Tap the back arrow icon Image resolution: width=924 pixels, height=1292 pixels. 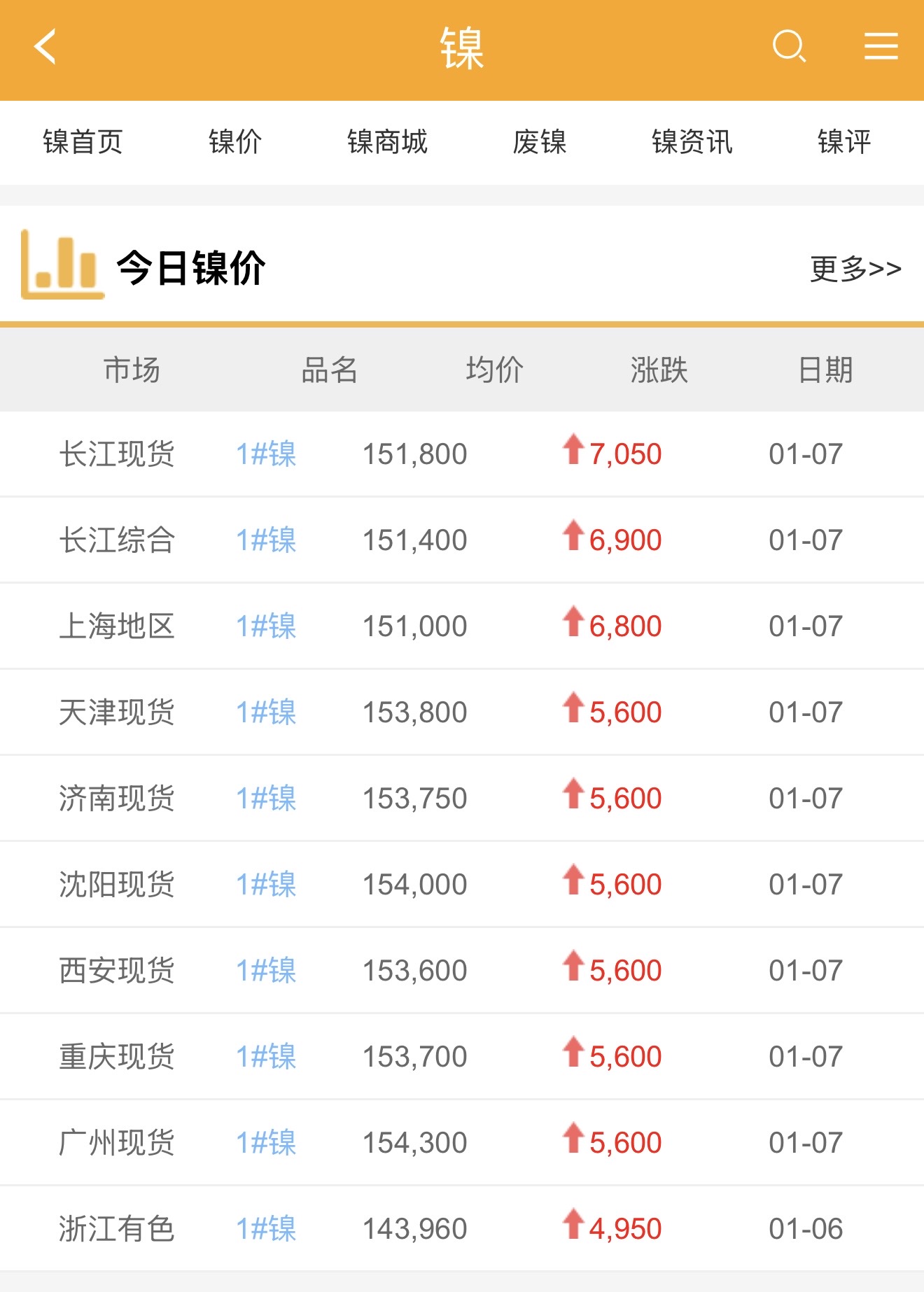tap(45, 47)
